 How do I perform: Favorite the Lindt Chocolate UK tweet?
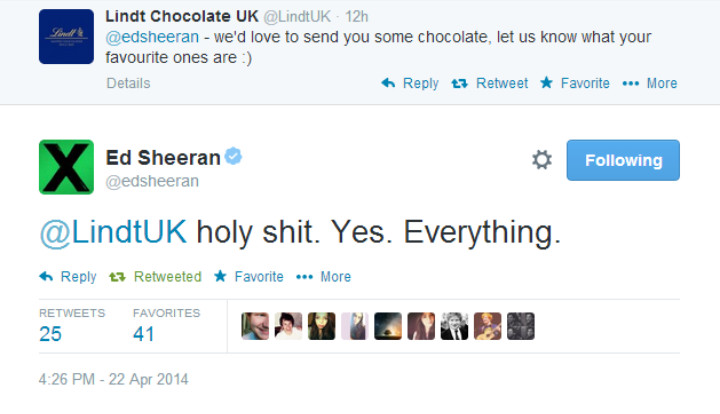point(575,83)
